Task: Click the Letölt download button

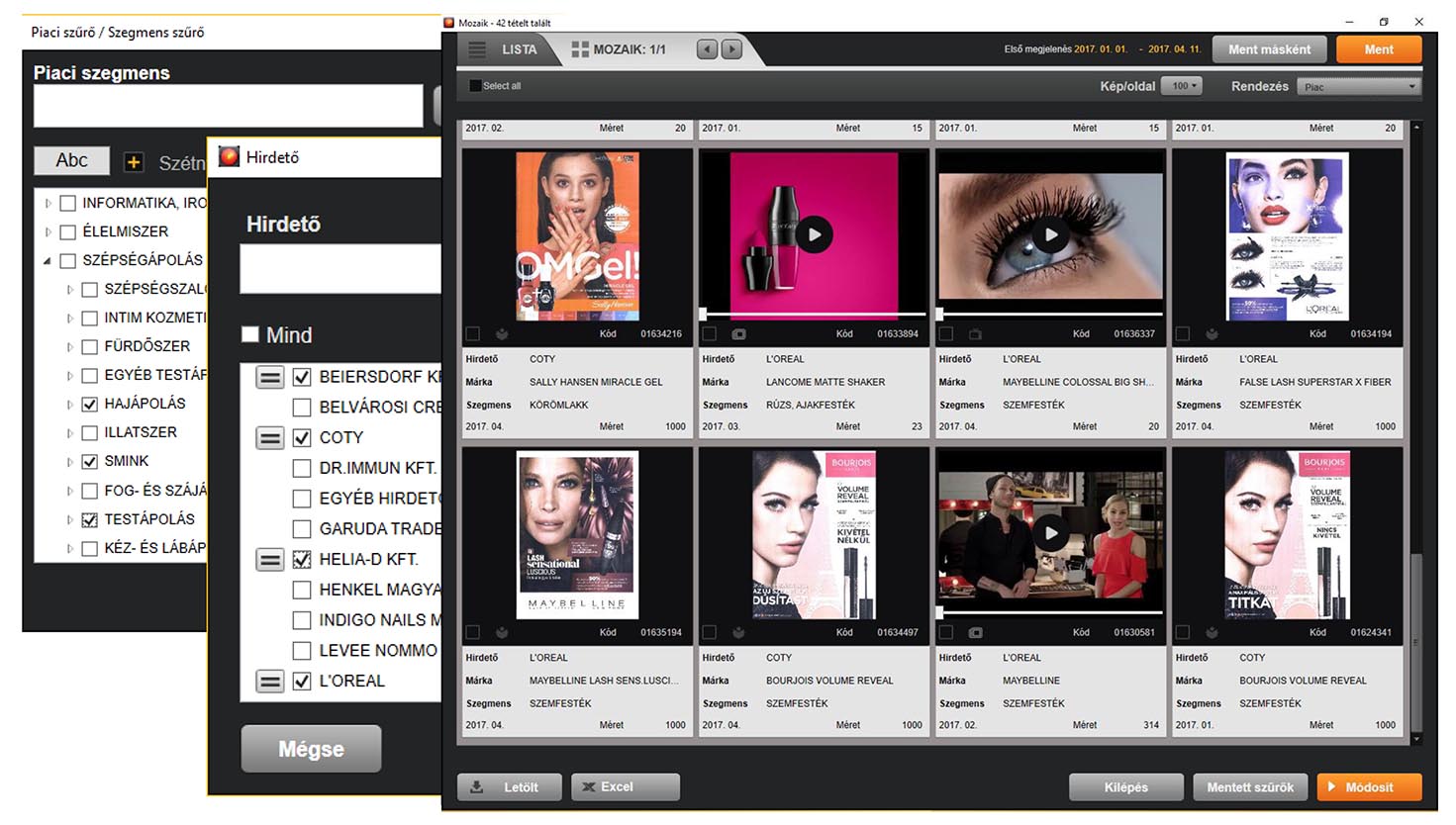Action: pyautogui.click(x=510, y=787)
